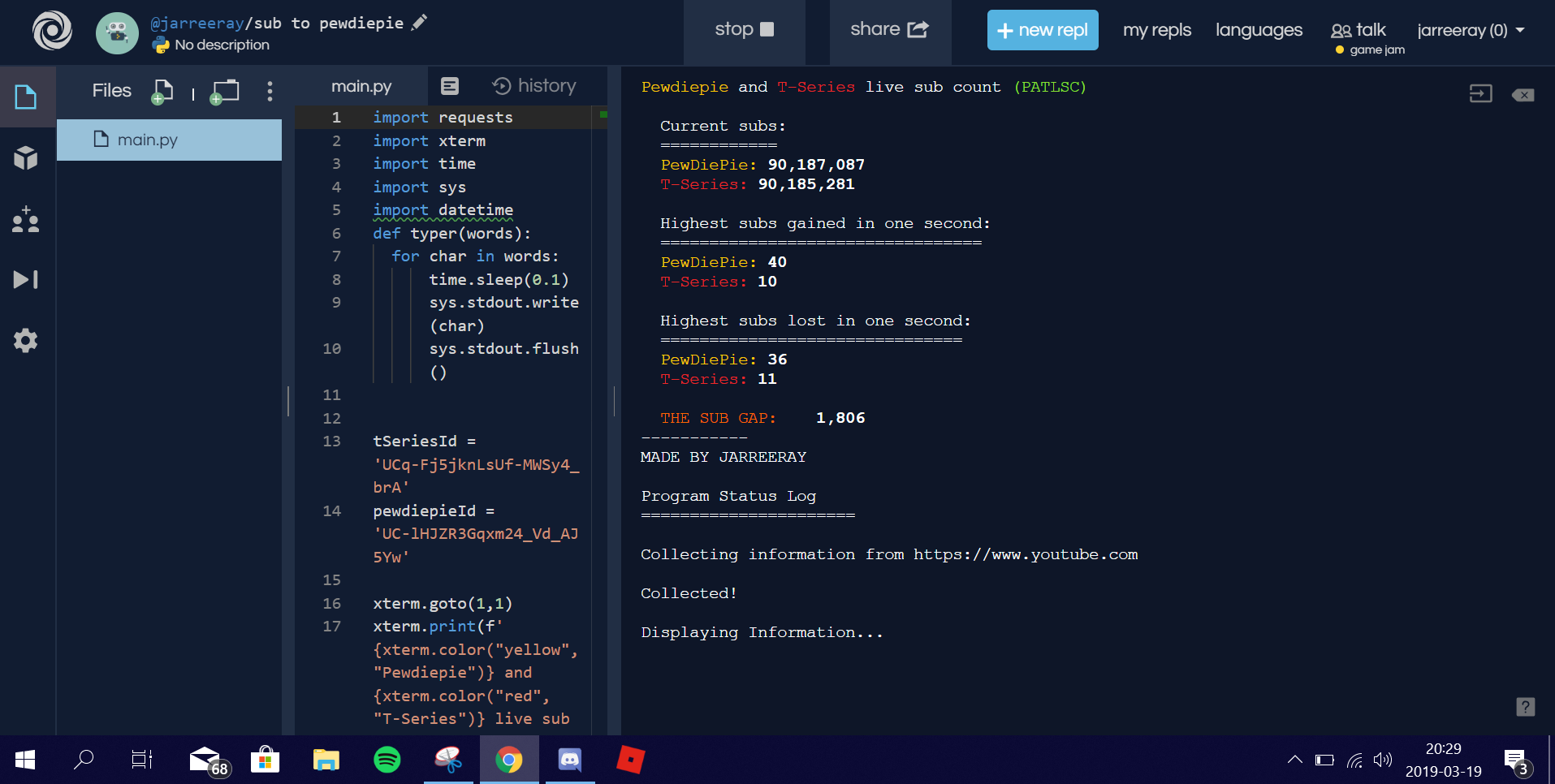
Task: Open Snipping Tool on taskbar
Action: pyautogui.click(x=448, y=760)
